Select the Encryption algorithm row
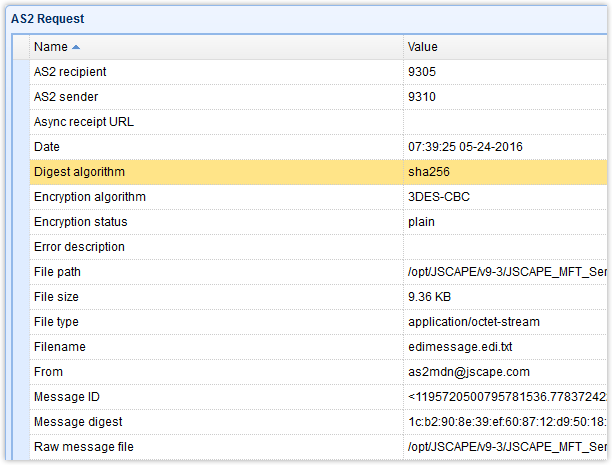This screenshot has height=465, width=612. click(x=90, y=197)
